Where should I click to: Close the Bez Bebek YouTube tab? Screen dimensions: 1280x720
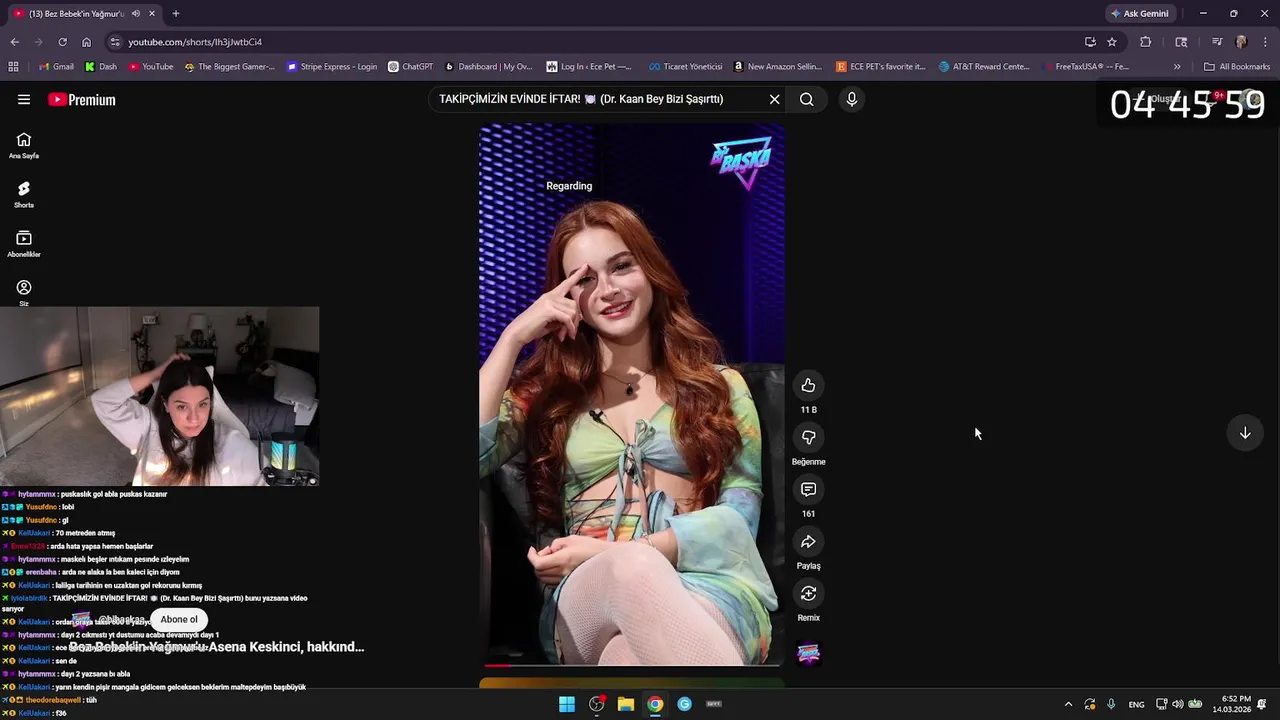tap(152, 14)
